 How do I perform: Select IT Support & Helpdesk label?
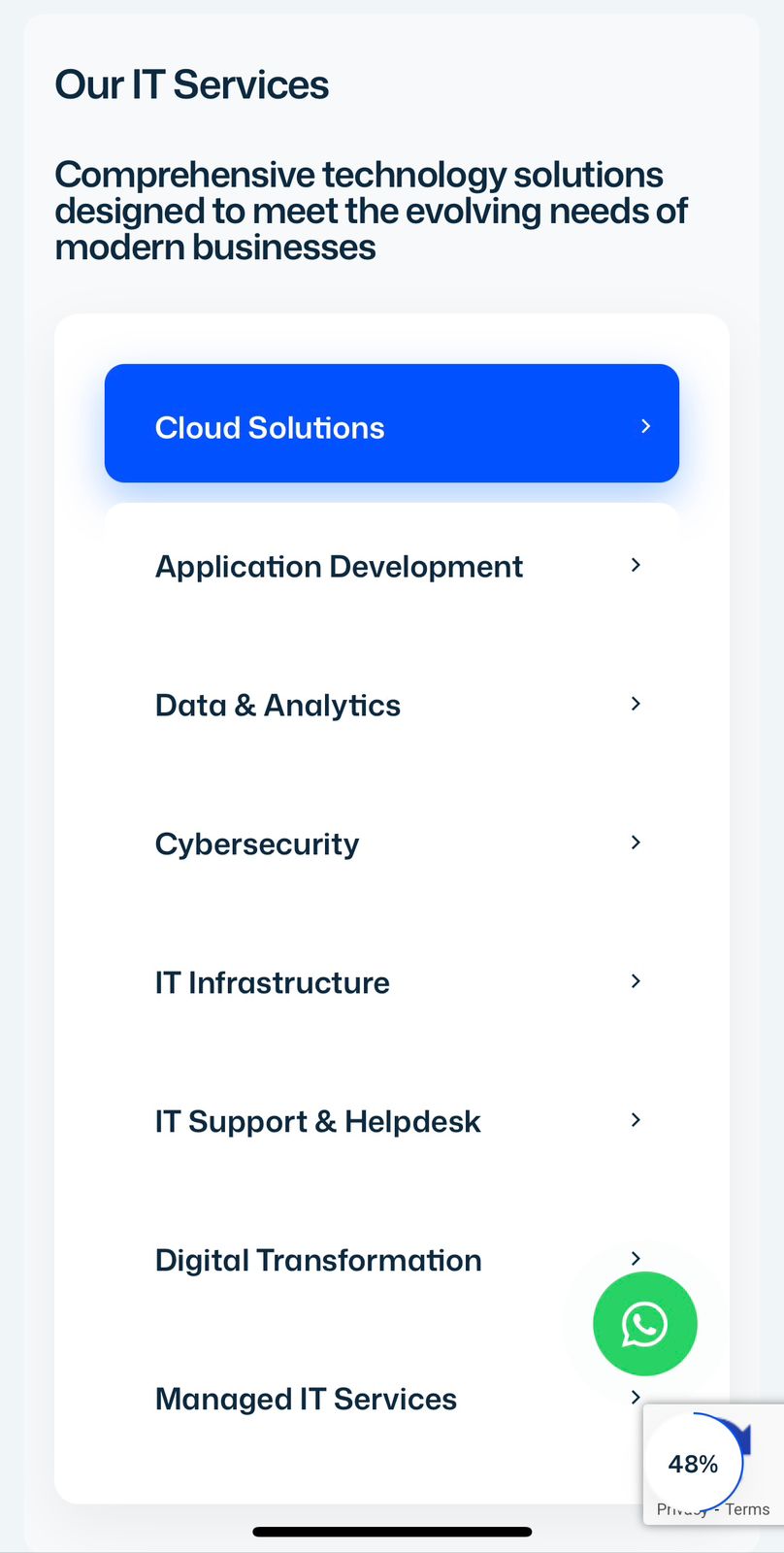tap(317, 1122)
